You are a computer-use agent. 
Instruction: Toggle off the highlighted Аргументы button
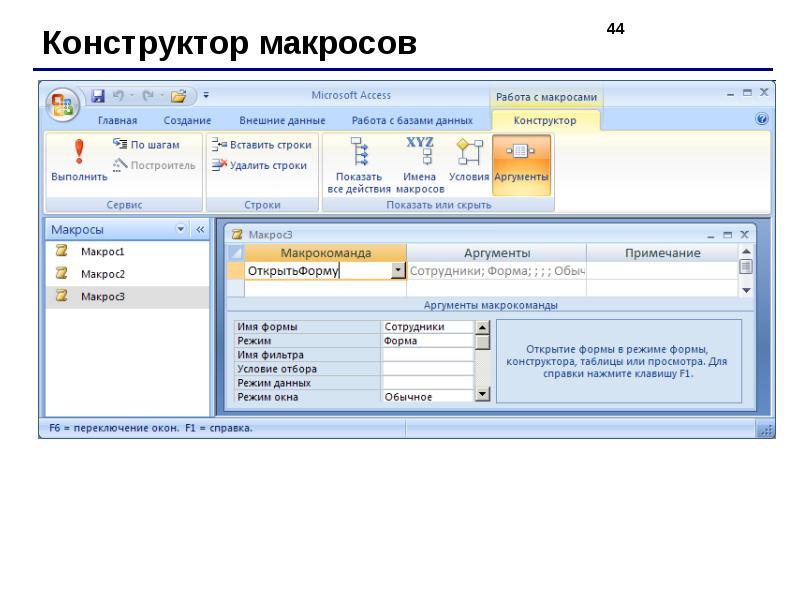[x=521, y=165]
